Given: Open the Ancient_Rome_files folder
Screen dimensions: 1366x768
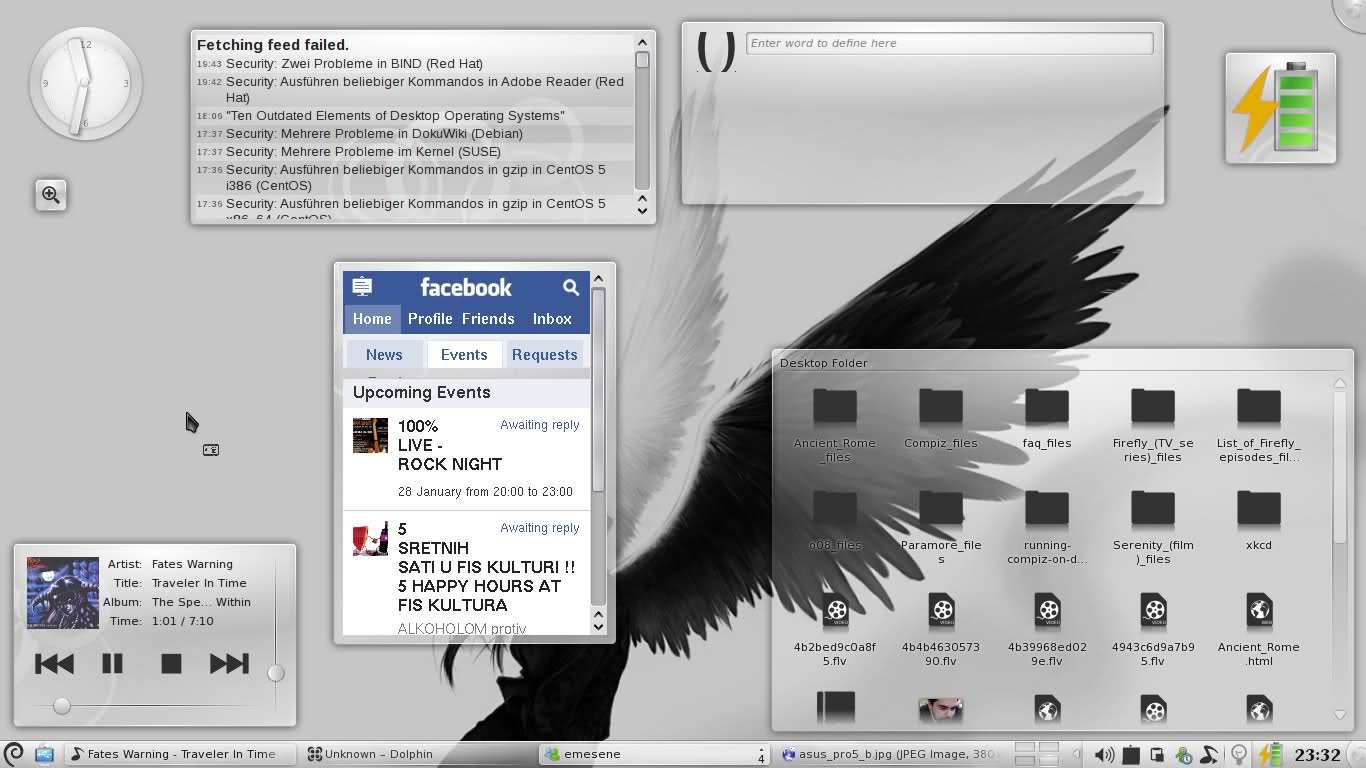Looking at the screenshot, I should pyautogui.click(x=835, y=425).
